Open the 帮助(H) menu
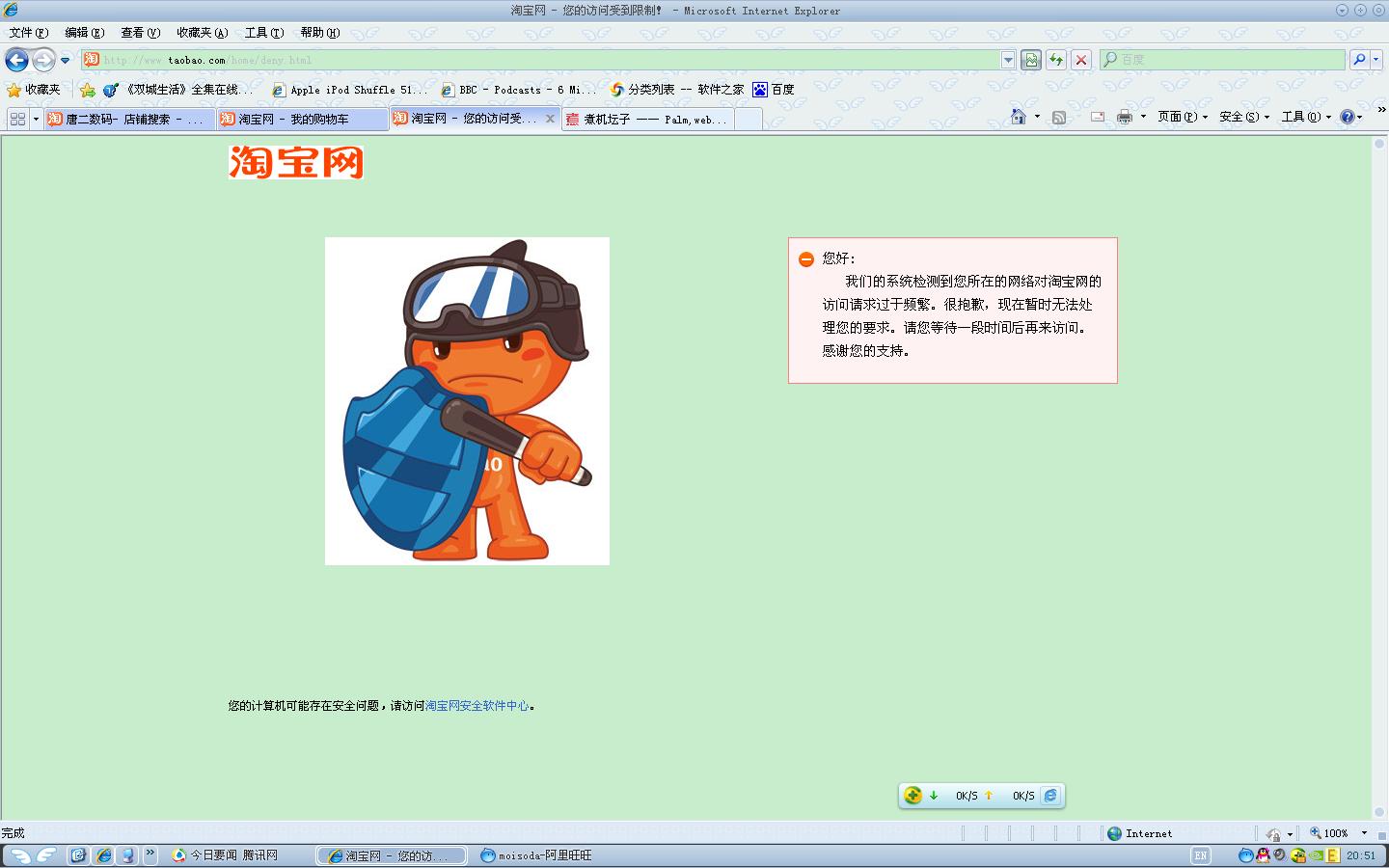 click(x=319, y=33)
